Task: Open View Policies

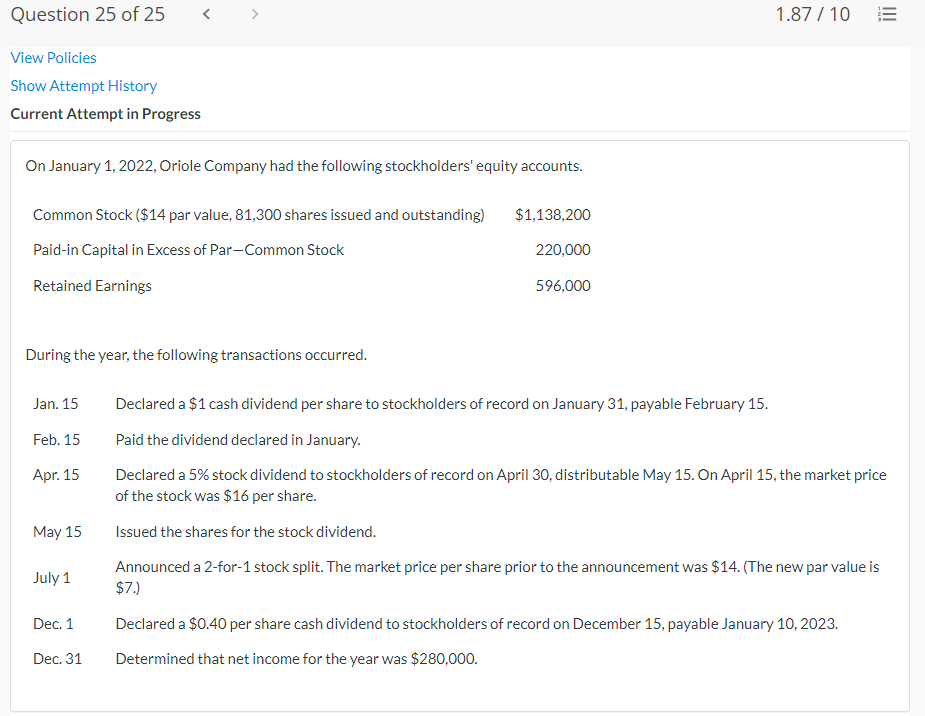Action: point(53,57)
